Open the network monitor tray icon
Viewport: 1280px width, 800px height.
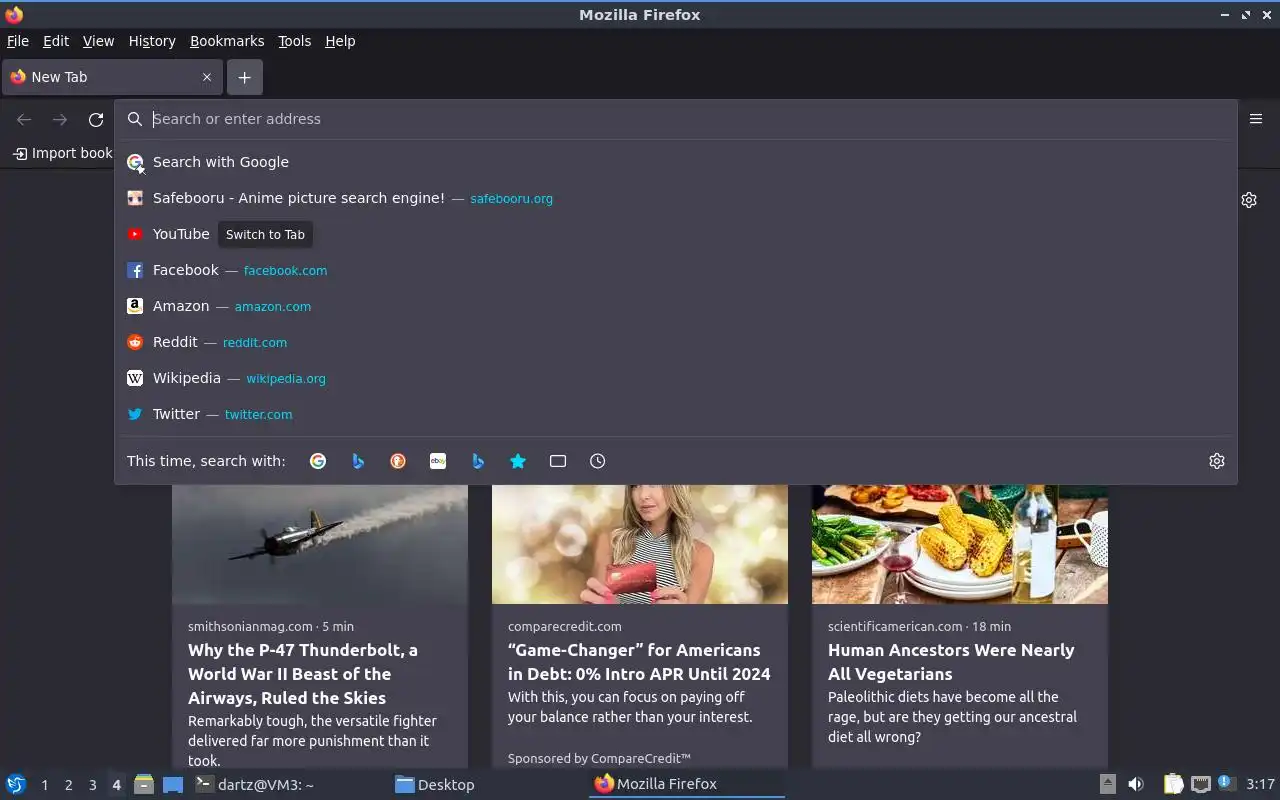point(1201,784)
